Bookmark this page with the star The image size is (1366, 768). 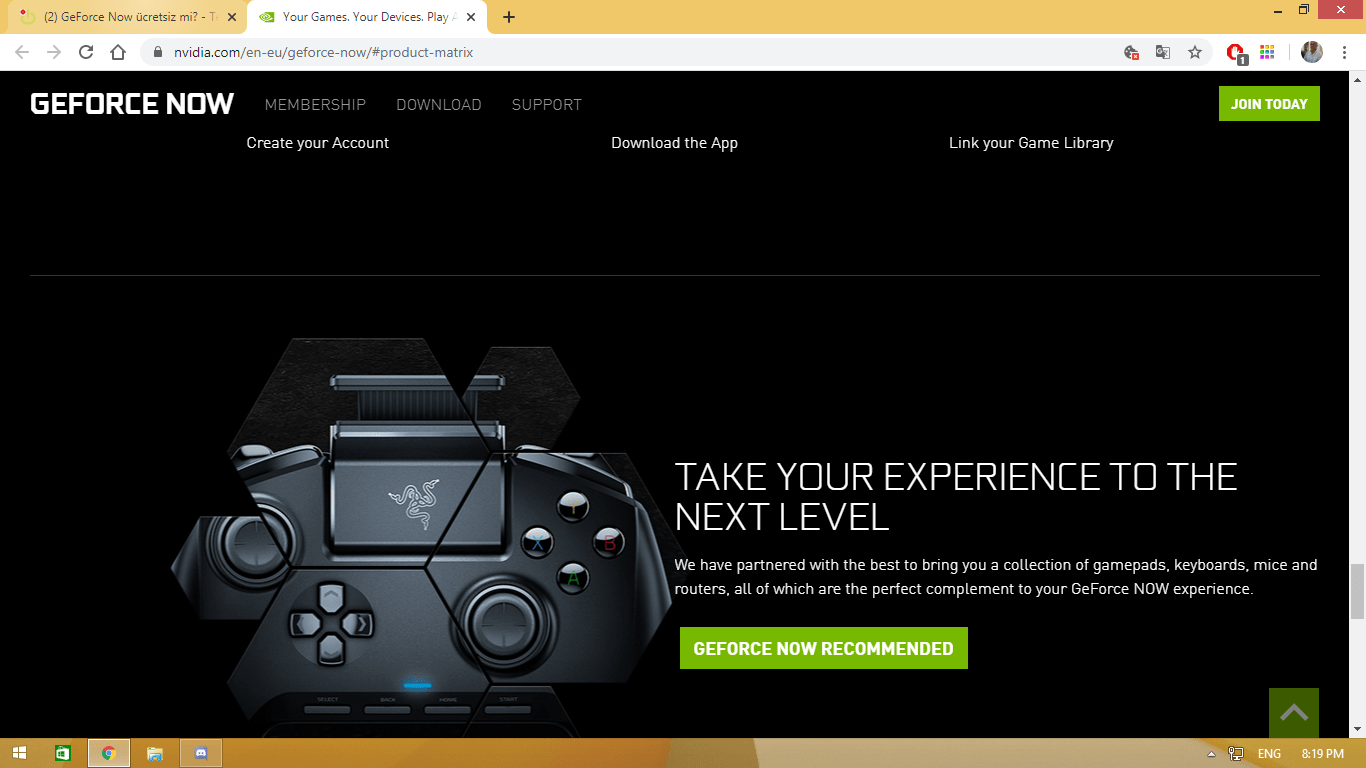coord(1195,52)
